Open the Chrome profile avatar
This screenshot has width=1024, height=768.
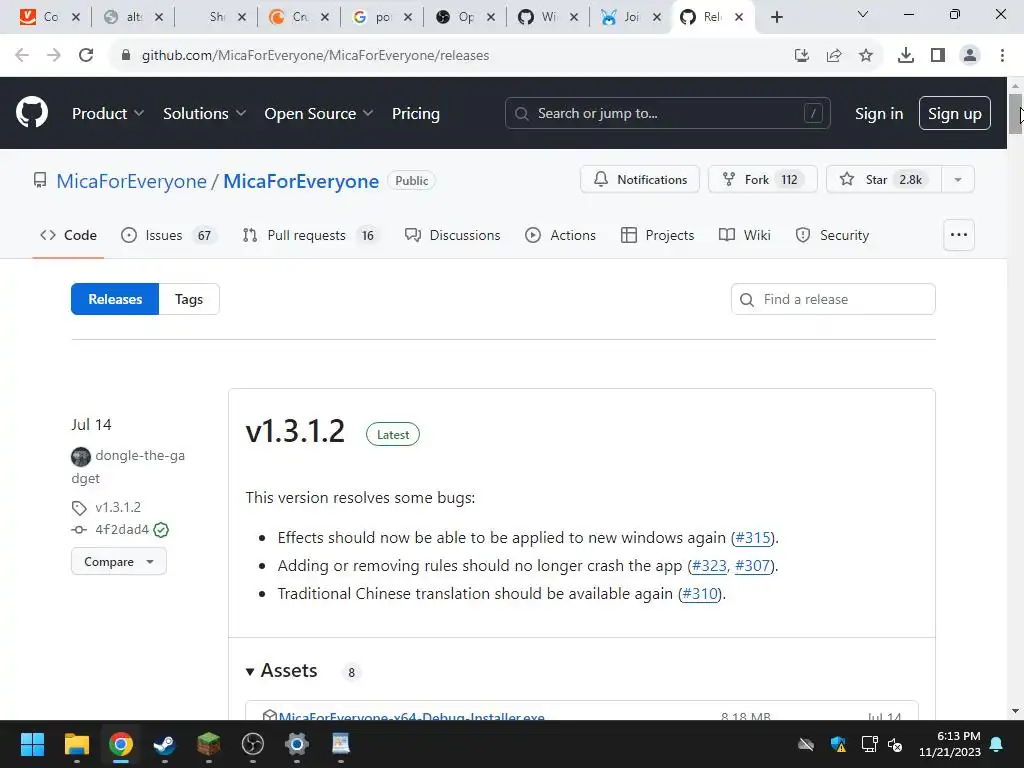(970, 56)
